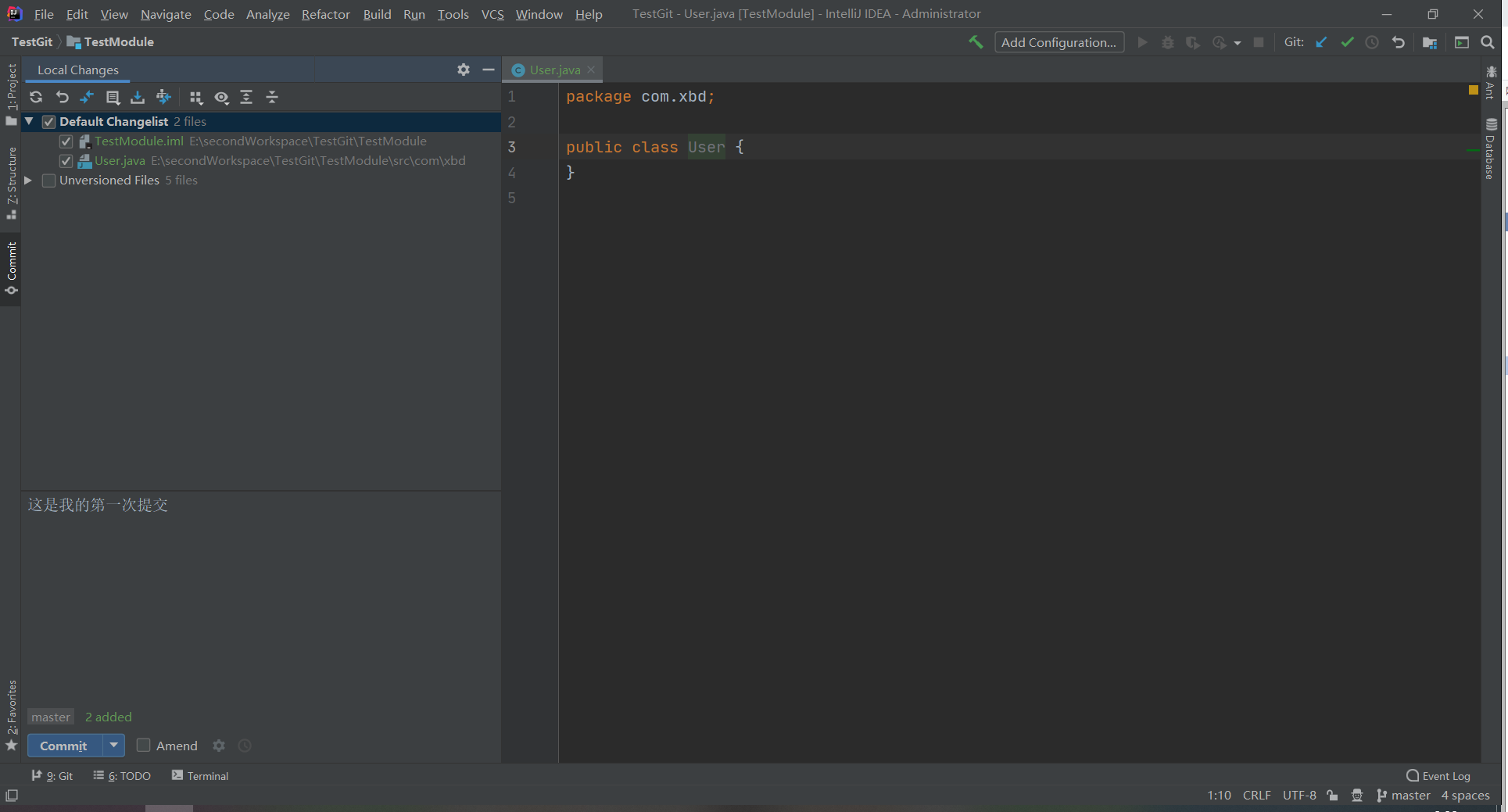Open Show History clock icon in the Git toolbar
This screenshot has height=812, width=1508.
click(x=1372, y=42)
